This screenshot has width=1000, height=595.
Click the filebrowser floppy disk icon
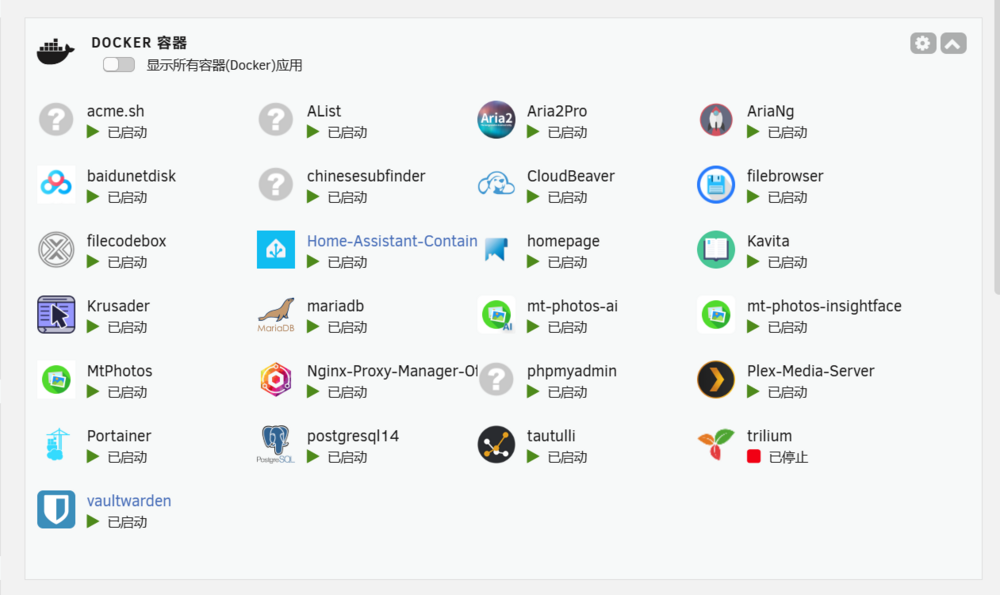point(716,184)
